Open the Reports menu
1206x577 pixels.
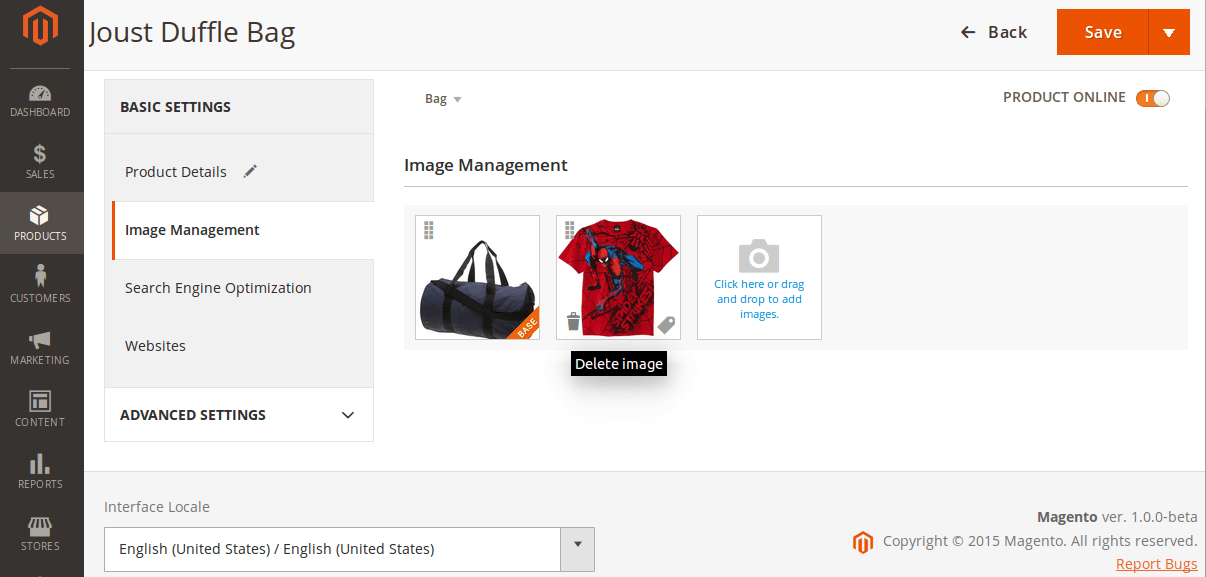[x=41, y=472]
